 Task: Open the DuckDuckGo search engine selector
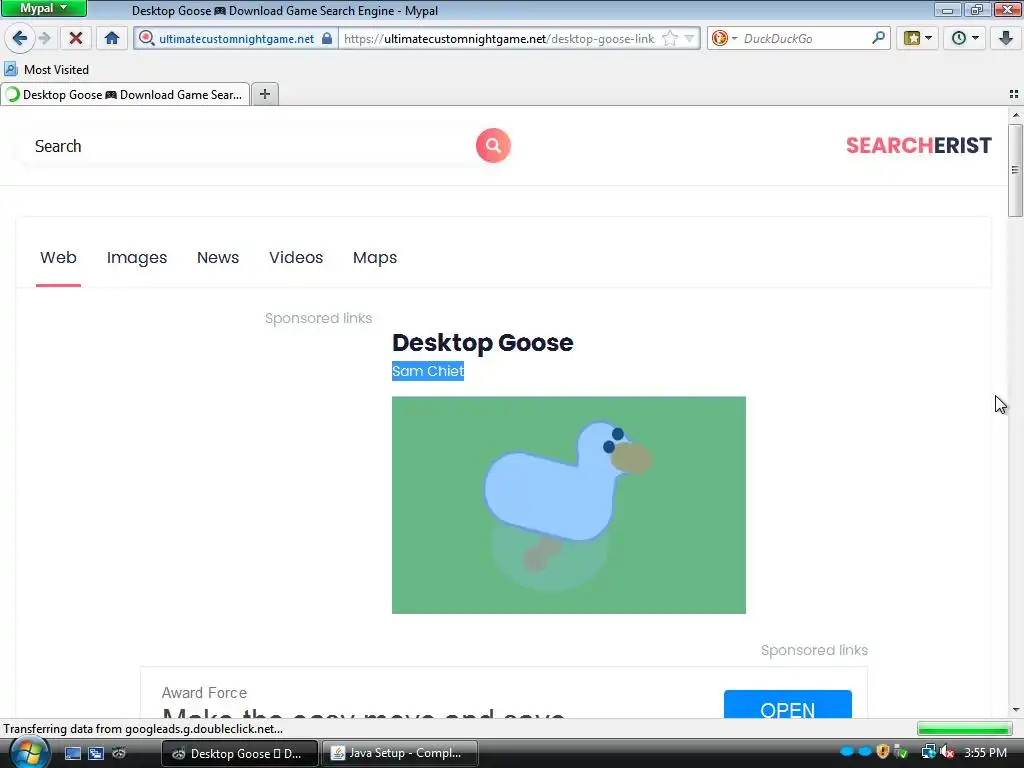pos(724,38)
